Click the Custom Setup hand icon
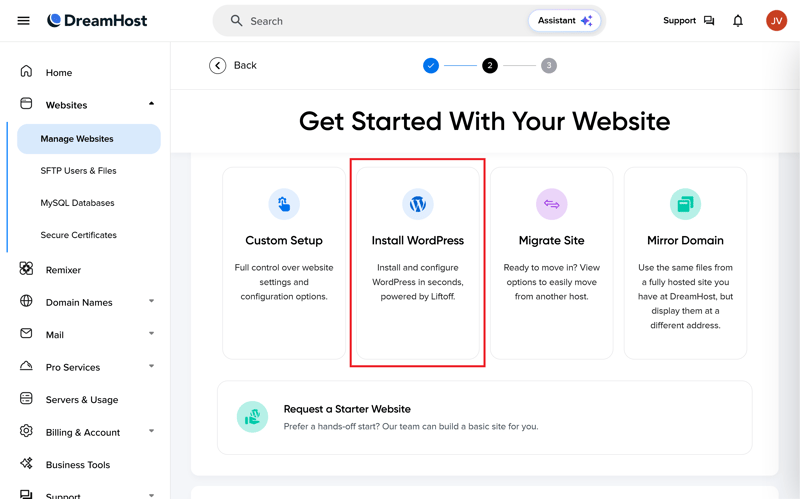Image resolution: width=800 pixels, height=499 pixels. click(284, 204)
